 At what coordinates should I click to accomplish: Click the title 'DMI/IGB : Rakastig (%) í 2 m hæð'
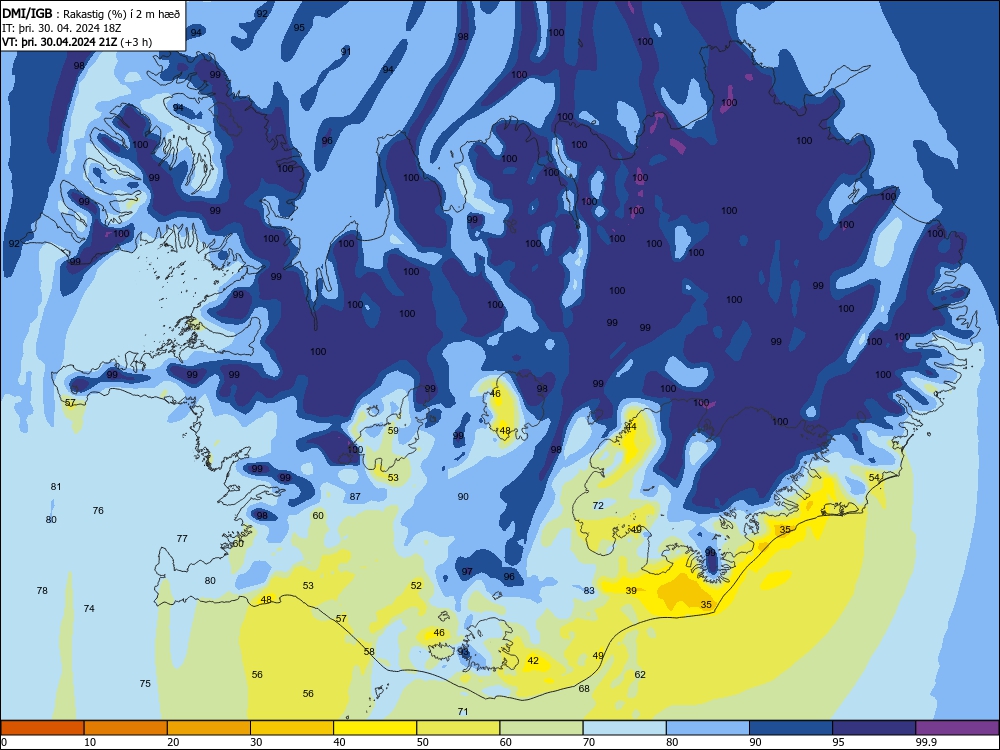91,14
